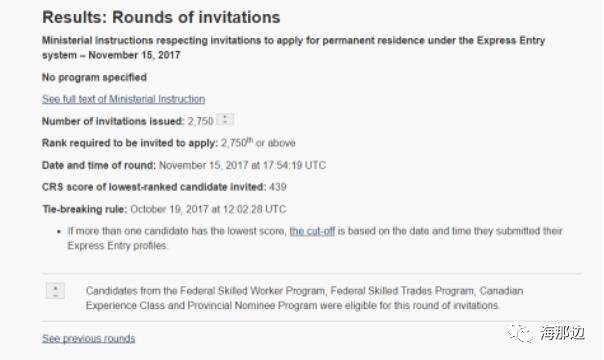The width and height of the screenshot is (604, 360).
Task: Click the Candidates eligibility footnote paragraph
Action: pos(304,298)
